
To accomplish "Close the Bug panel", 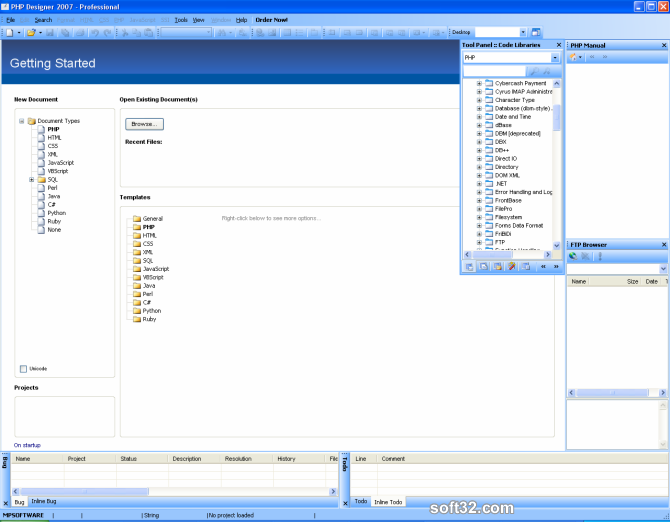I will click(6, 503).
